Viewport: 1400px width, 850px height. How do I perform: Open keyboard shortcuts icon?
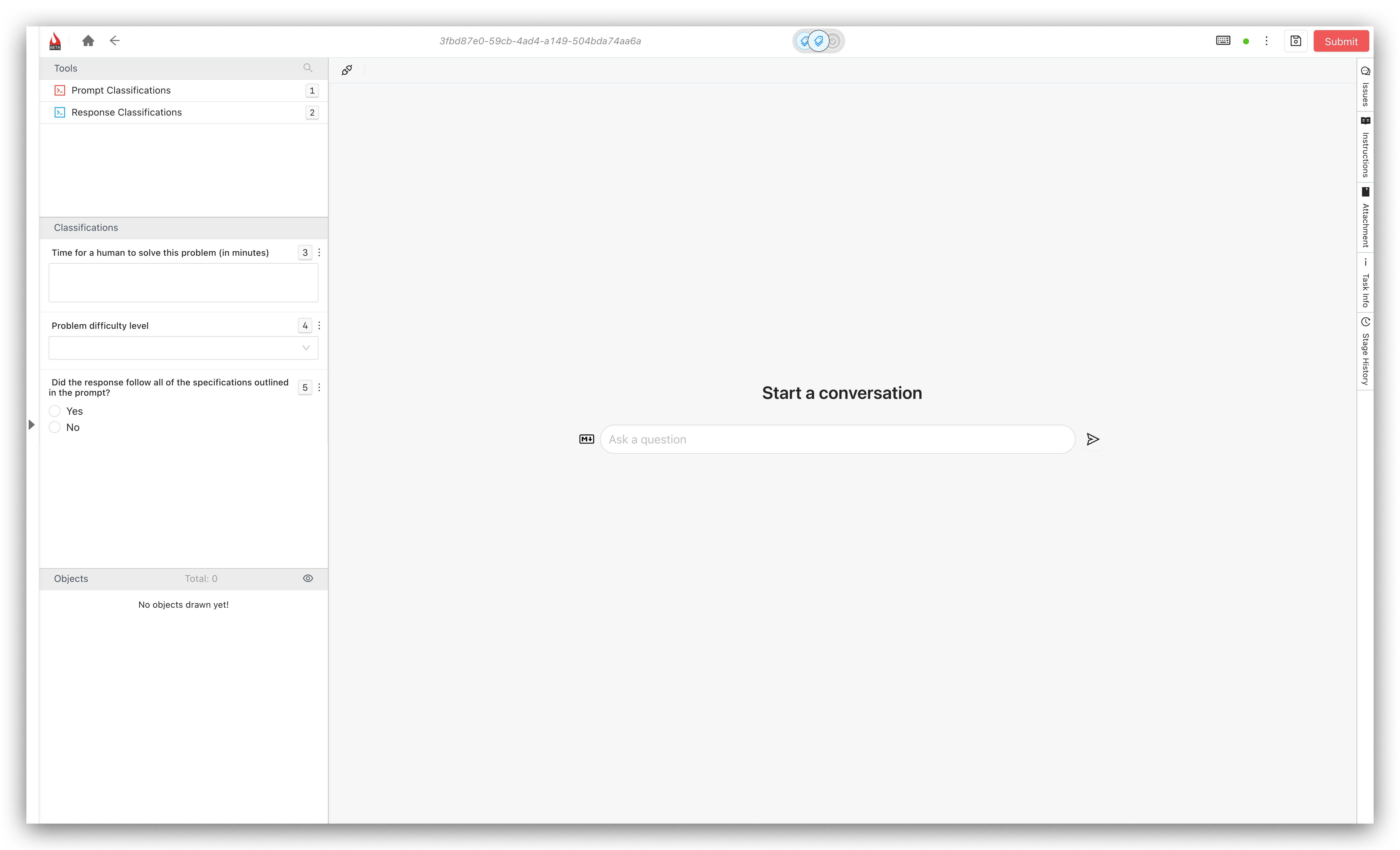[x=1223, y=41]
